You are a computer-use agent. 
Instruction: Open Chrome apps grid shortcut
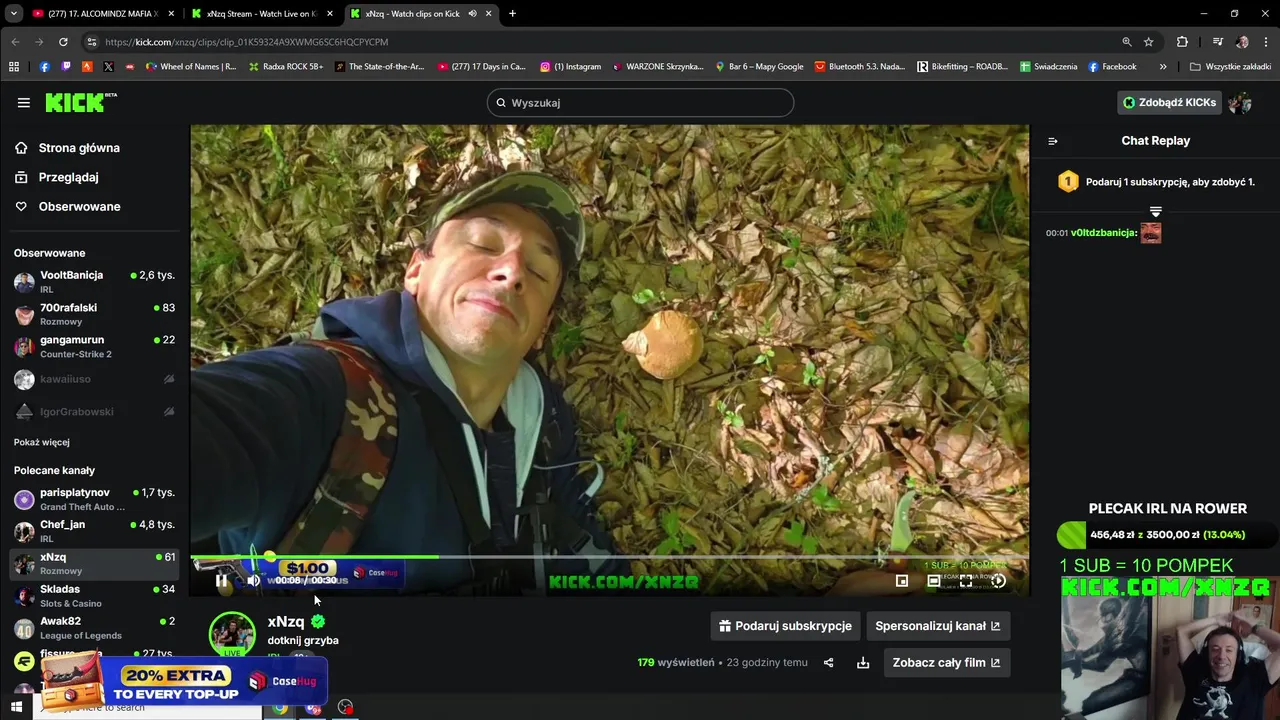[x=14, y=67]
